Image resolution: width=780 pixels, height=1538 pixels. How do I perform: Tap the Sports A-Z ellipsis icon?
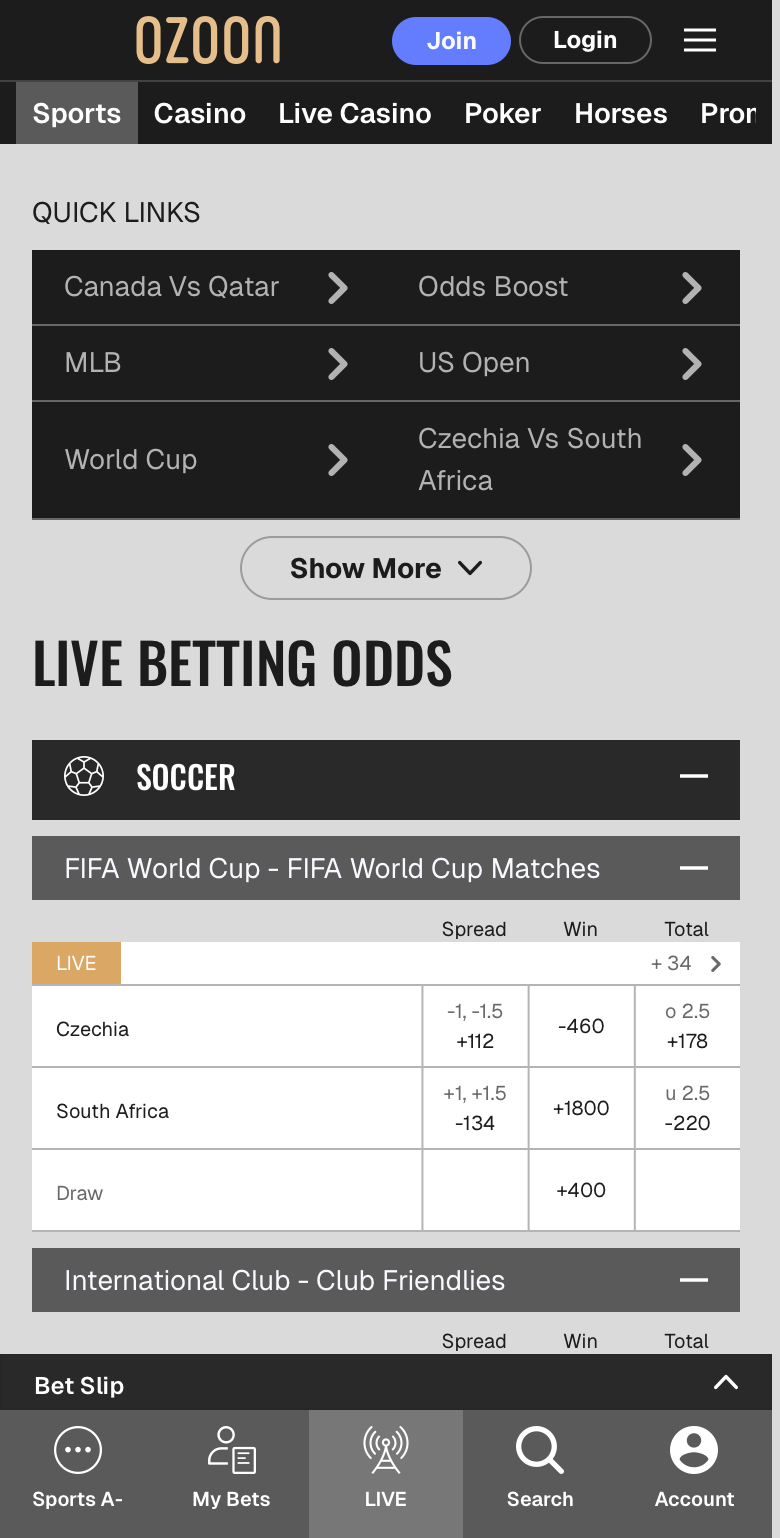coord(78,1449)
